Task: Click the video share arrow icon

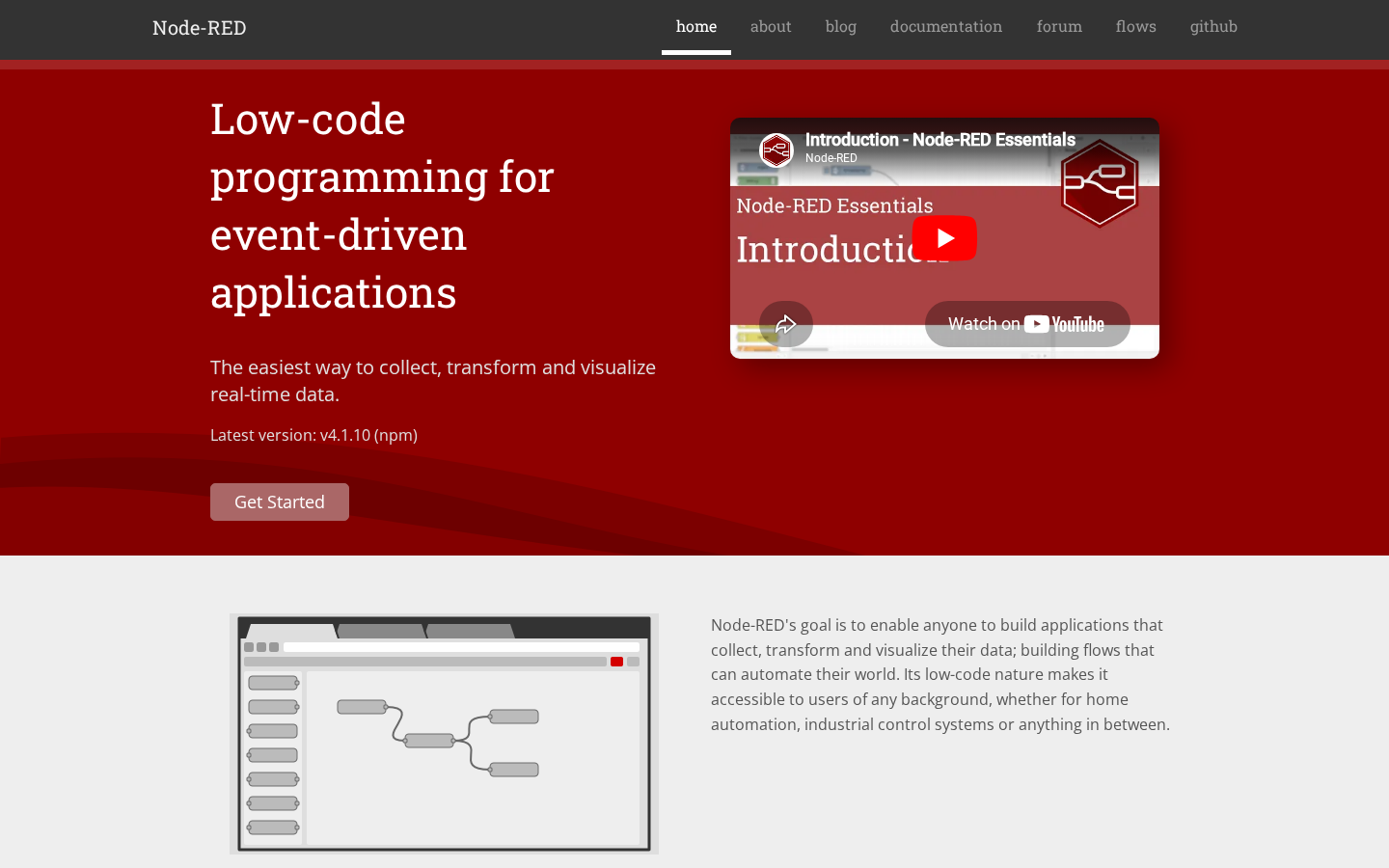Action: click(x=786, y=324)
